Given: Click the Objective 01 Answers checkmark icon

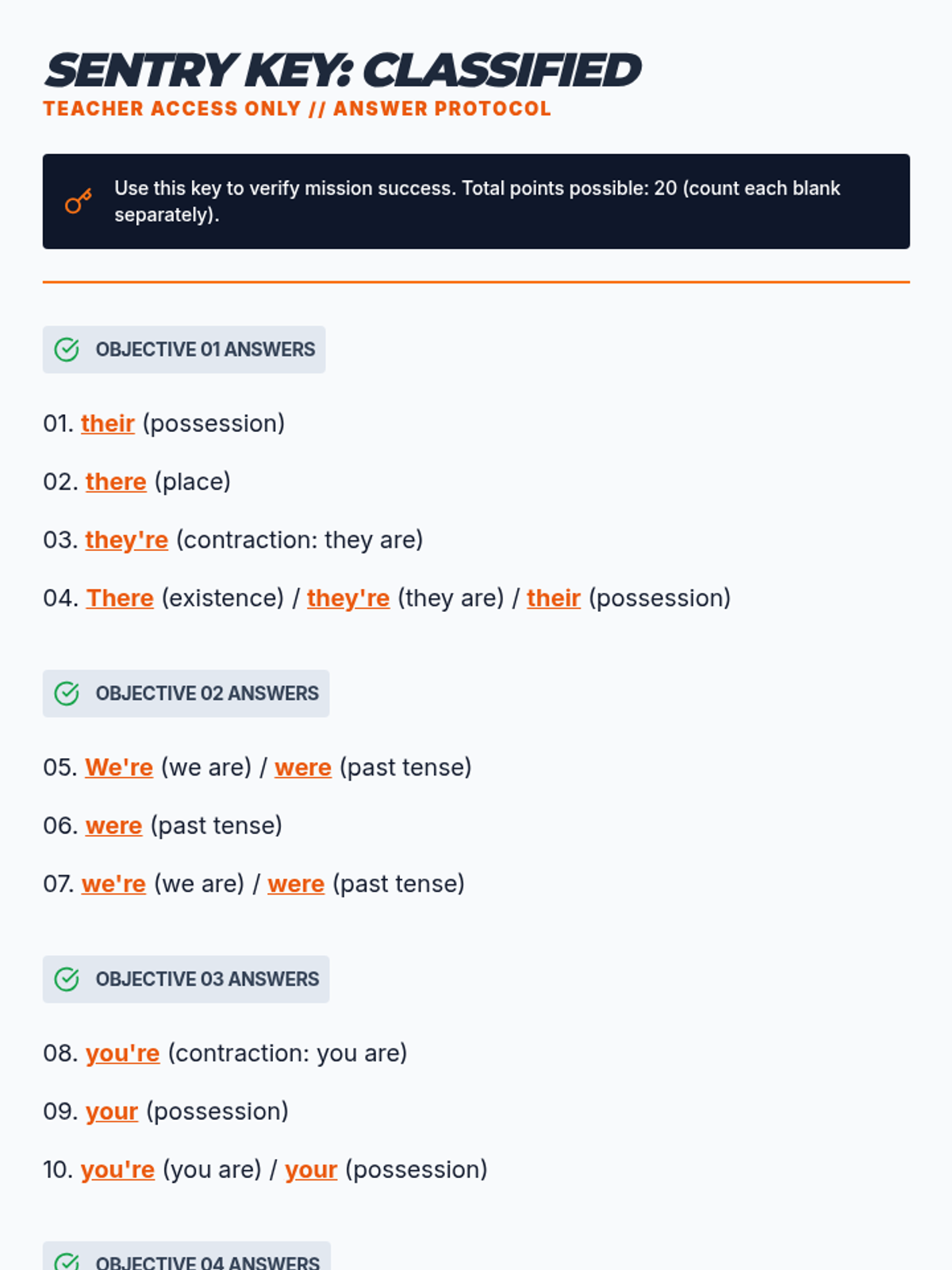Looking at the screenshot, I should (x=67, y=349).
